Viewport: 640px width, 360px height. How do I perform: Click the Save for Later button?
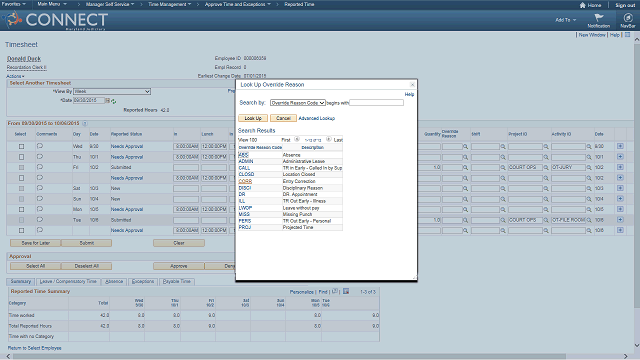coord(36,243)
